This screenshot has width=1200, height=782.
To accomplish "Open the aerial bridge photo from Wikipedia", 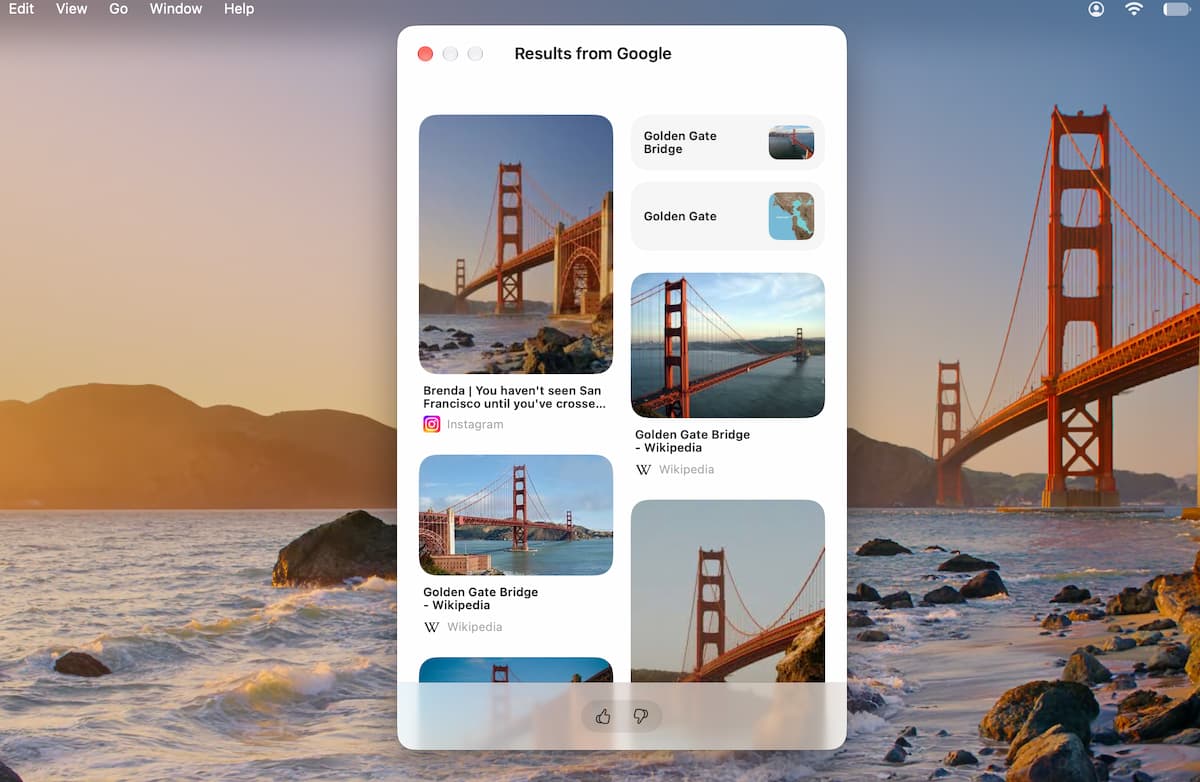I will (x=728, y=345).
